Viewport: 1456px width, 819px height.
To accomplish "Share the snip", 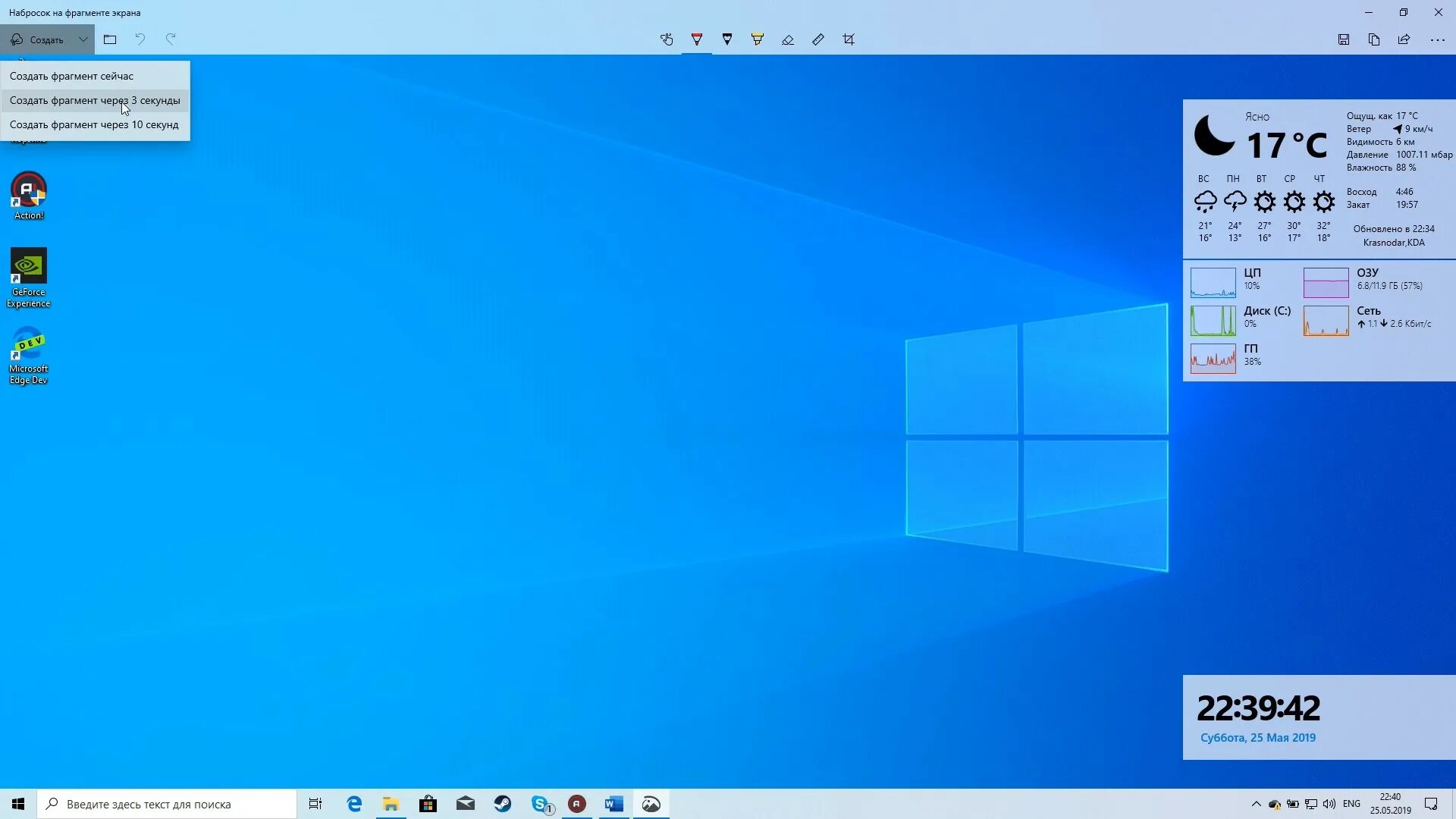I will click(1404, 39).
